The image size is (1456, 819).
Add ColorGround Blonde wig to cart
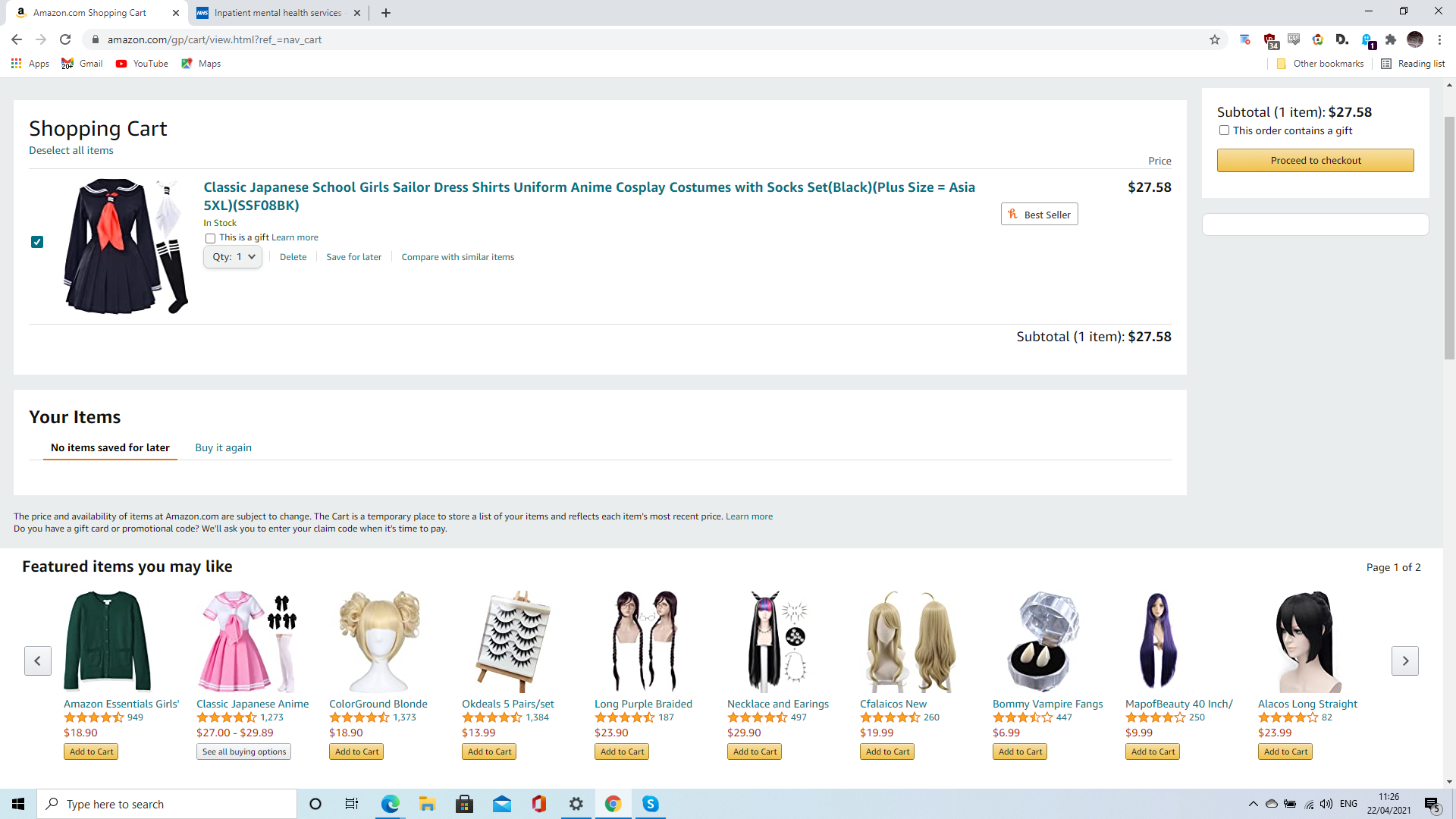coord(356,752)
